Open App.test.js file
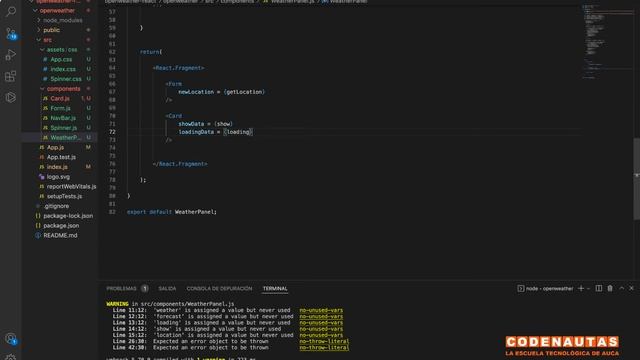Viewport: 640px width, 360px height. click(x=60, y=157)
